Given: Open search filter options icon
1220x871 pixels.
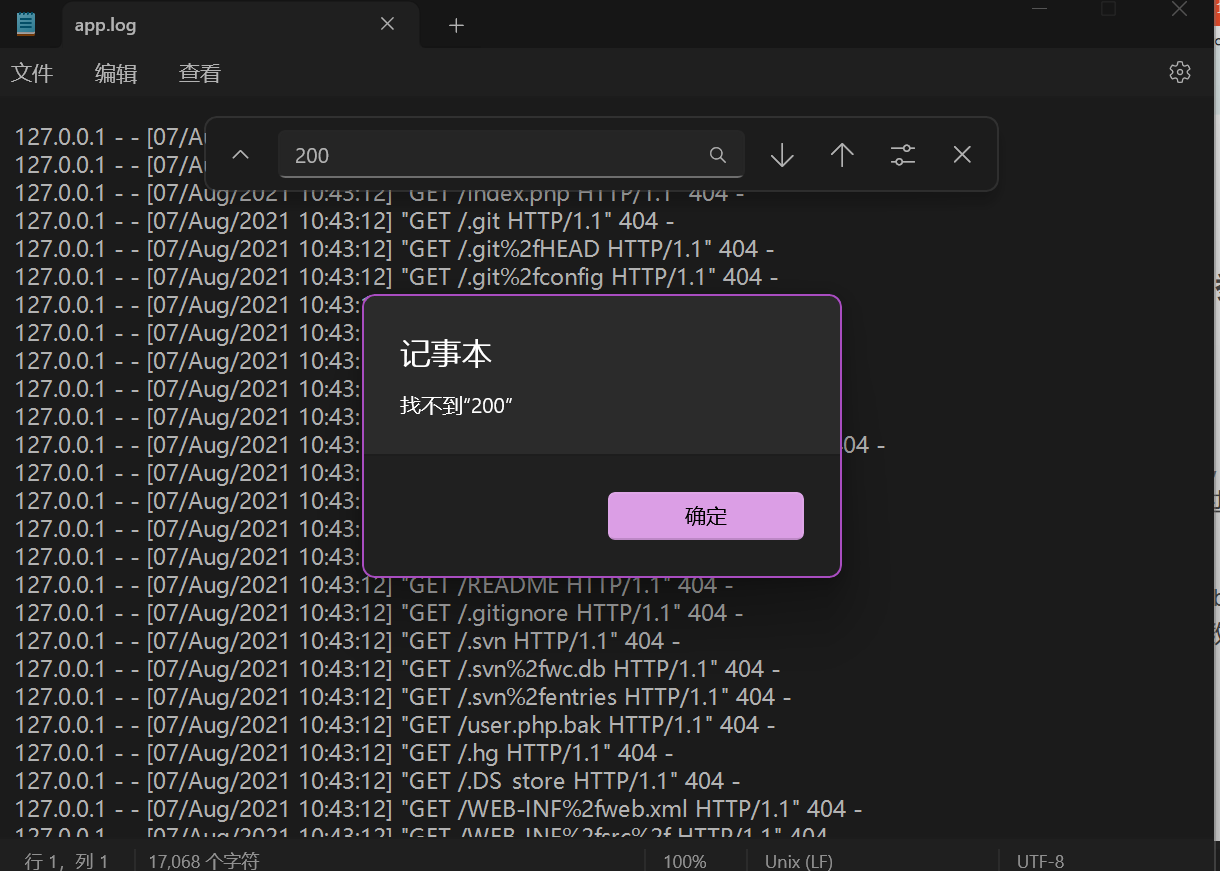Looking at the screenshot, I should tap(902, 155).
